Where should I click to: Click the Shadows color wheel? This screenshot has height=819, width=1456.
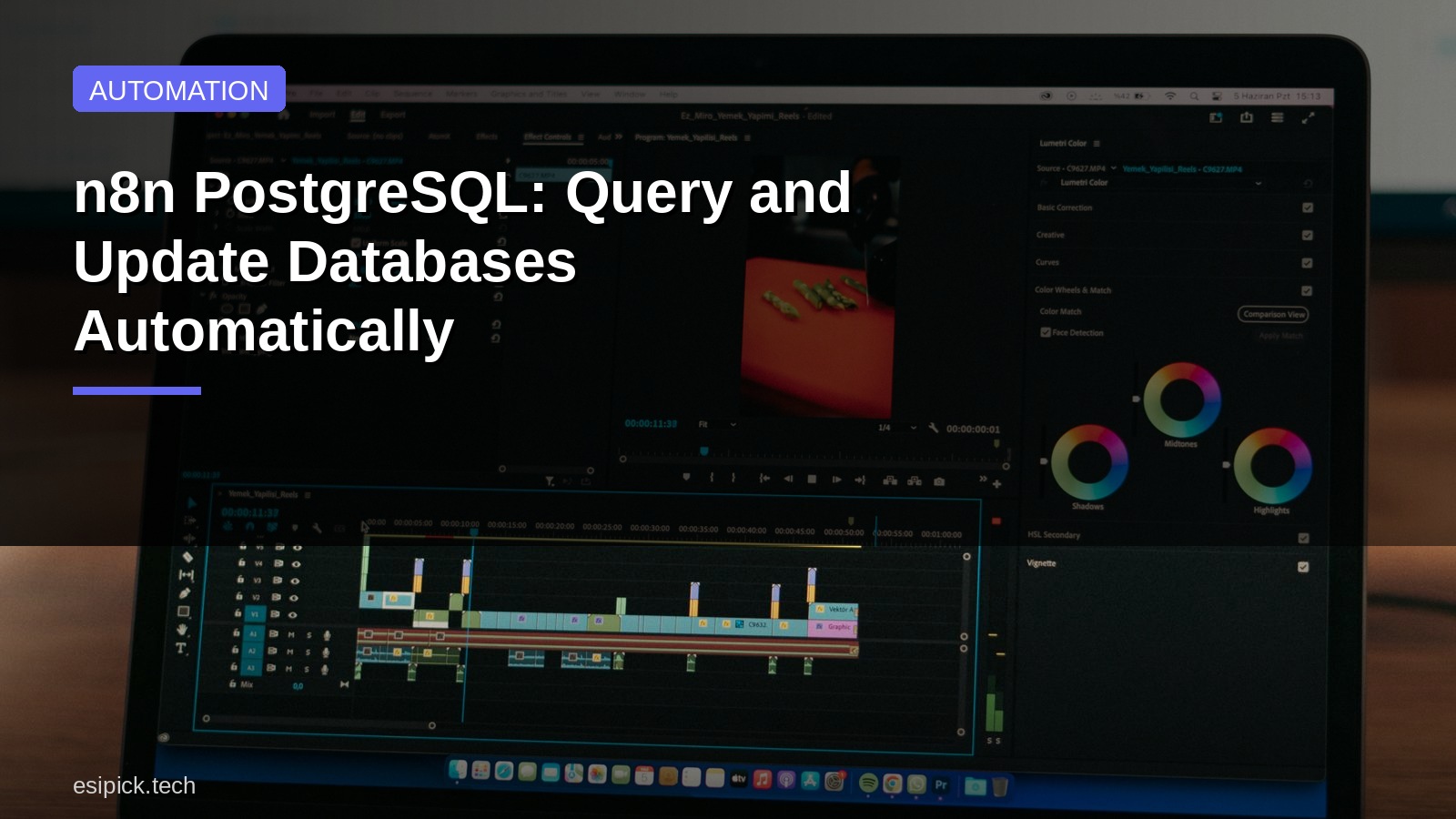pyautogui.click(x=1089, y=461)
